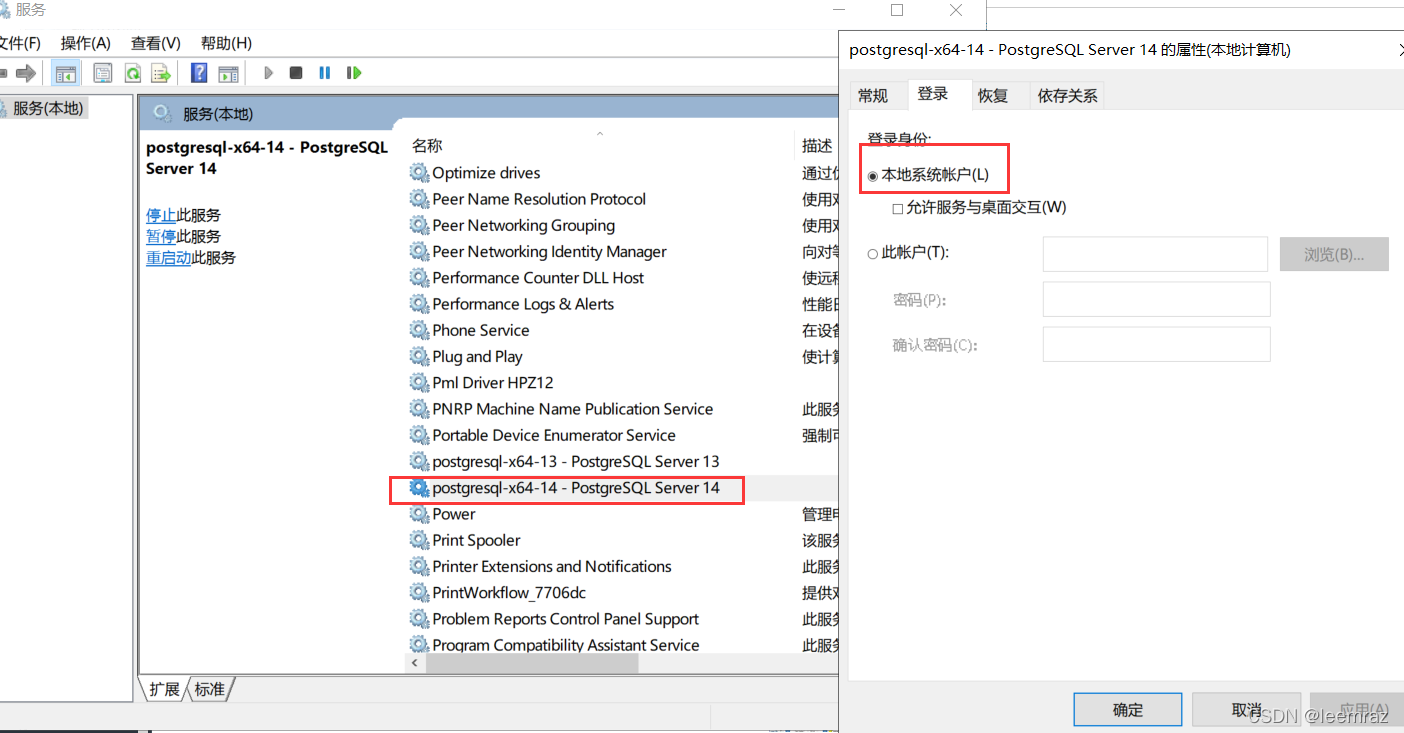This screenshot has height=733, width=1404.
Task: Select Program Compatibility Assistant Service name
Action: pos(565,645)
